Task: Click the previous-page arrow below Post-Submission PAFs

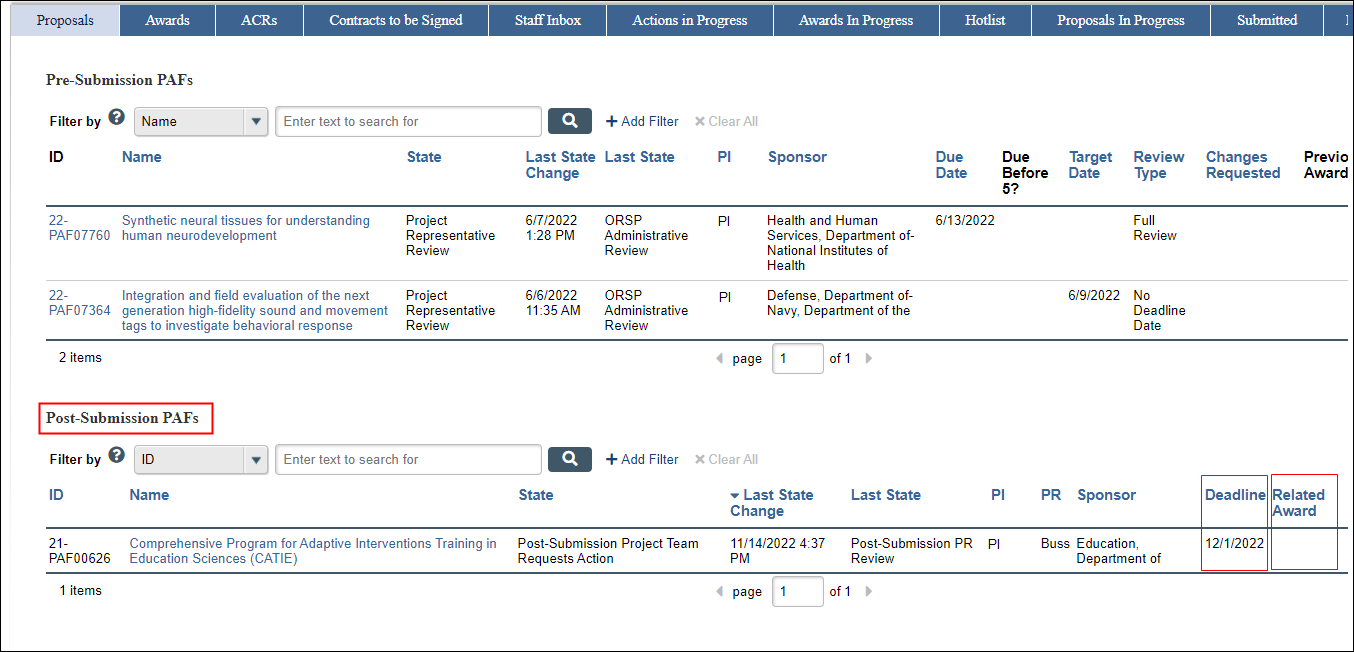Action: [720, 591]
